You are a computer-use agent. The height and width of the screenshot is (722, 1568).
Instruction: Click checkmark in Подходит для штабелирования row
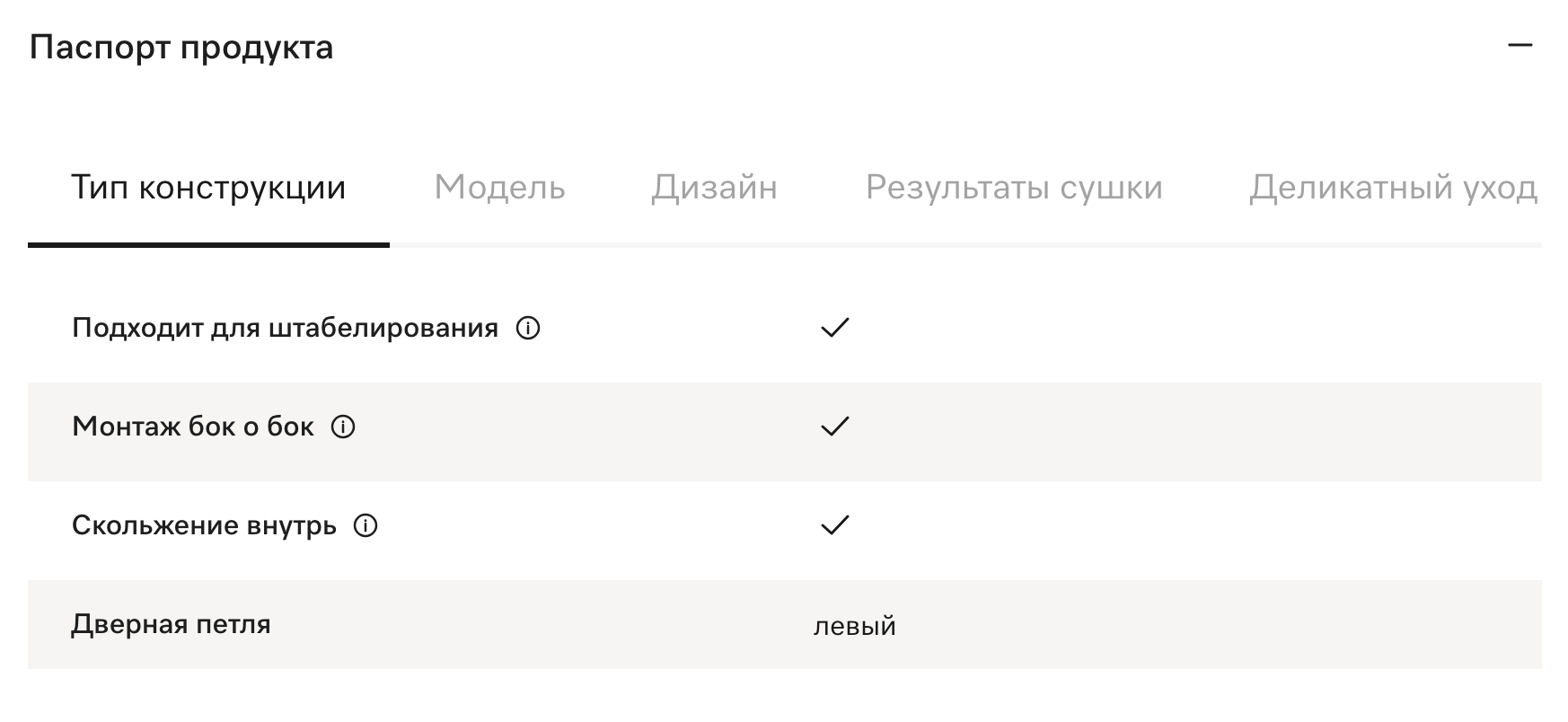(x=834, y=328)
